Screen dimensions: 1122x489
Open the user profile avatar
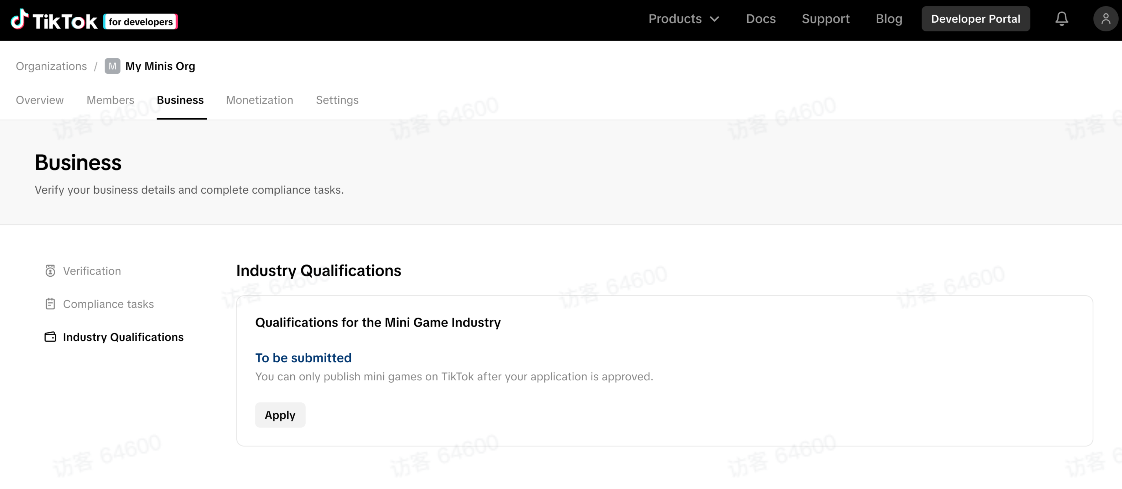point(1105,19)
